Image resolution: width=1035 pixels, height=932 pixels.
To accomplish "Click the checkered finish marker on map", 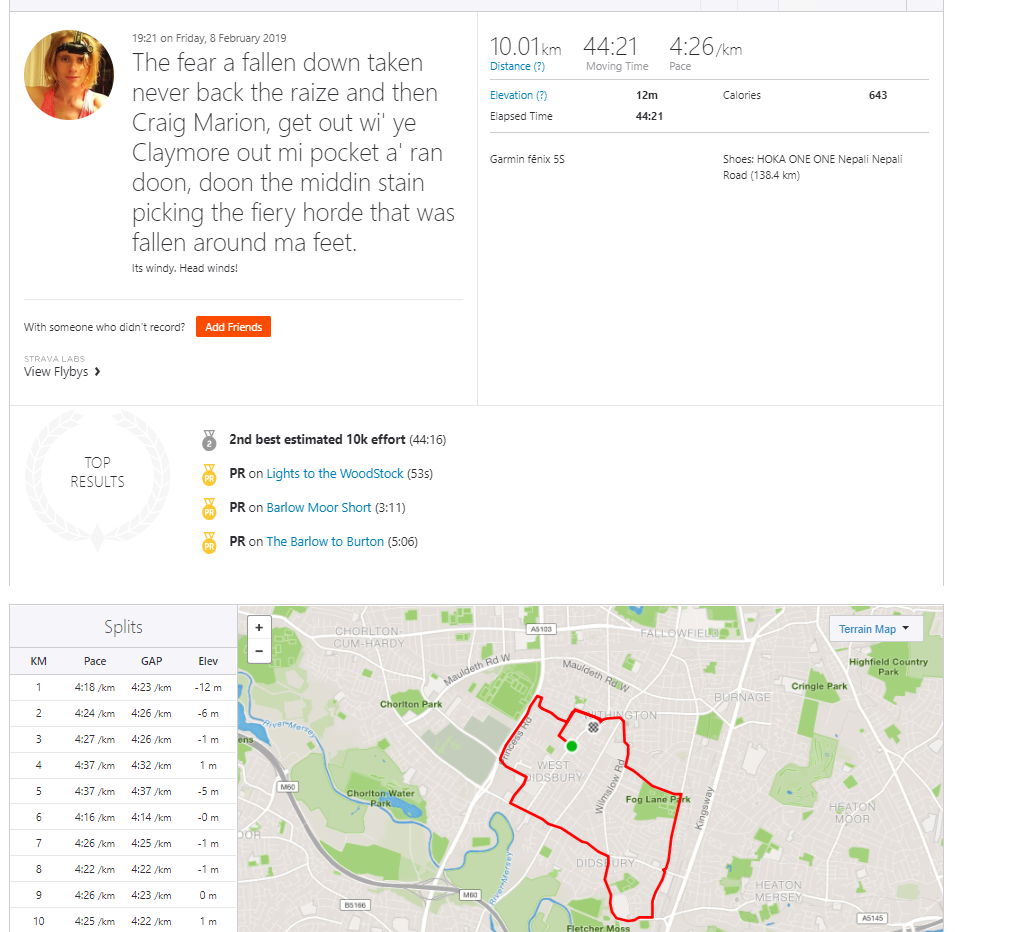I will pyautogui.click(x=593, y=728).
